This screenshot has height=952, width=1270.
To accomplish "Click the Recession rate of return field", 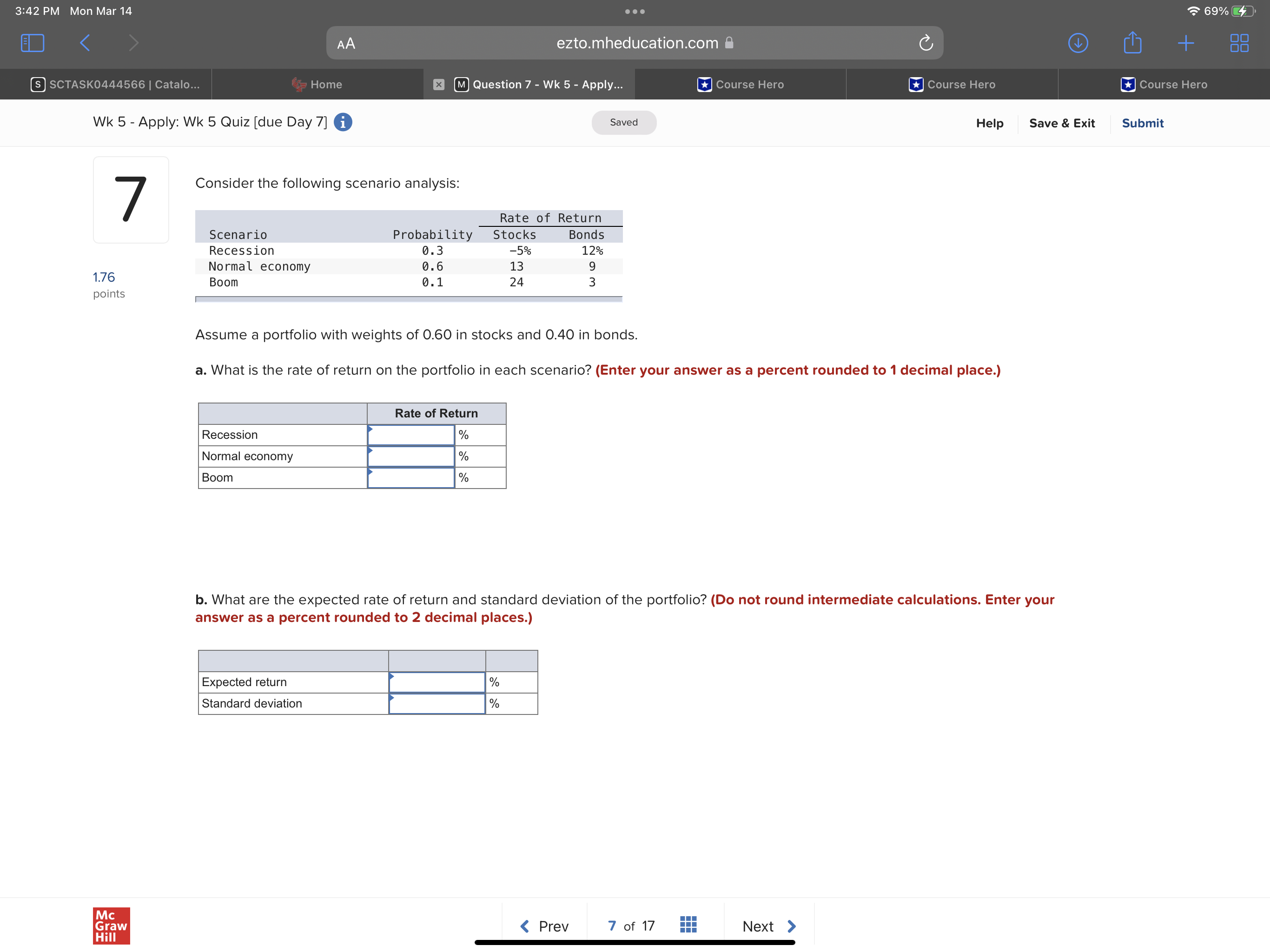I will coord(411,435).
